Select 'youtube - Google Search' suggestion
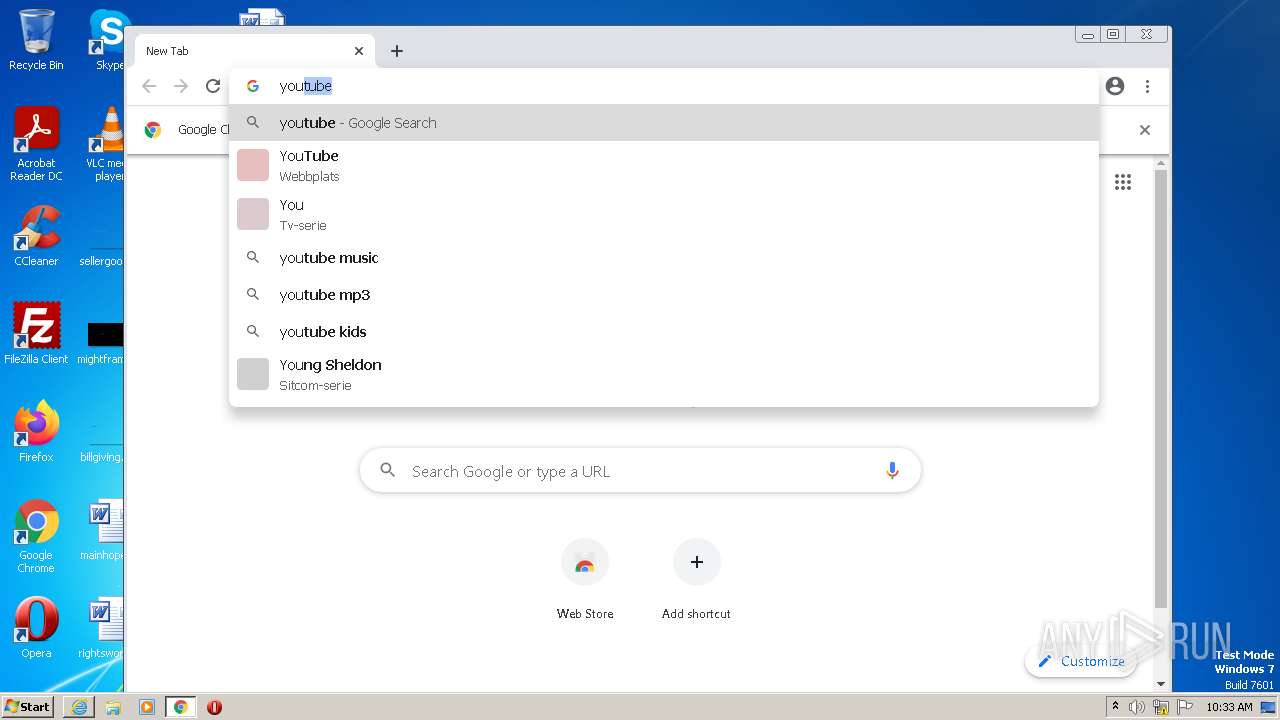This screenshot has width=1280, height=720. (664, 123)
